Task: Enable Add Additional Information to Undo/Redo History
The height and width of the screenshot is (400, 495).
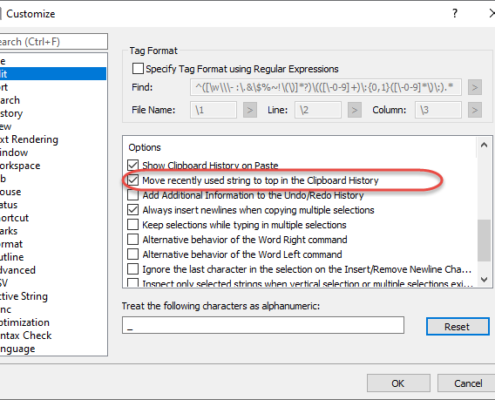Action: (x=133, y=195)
